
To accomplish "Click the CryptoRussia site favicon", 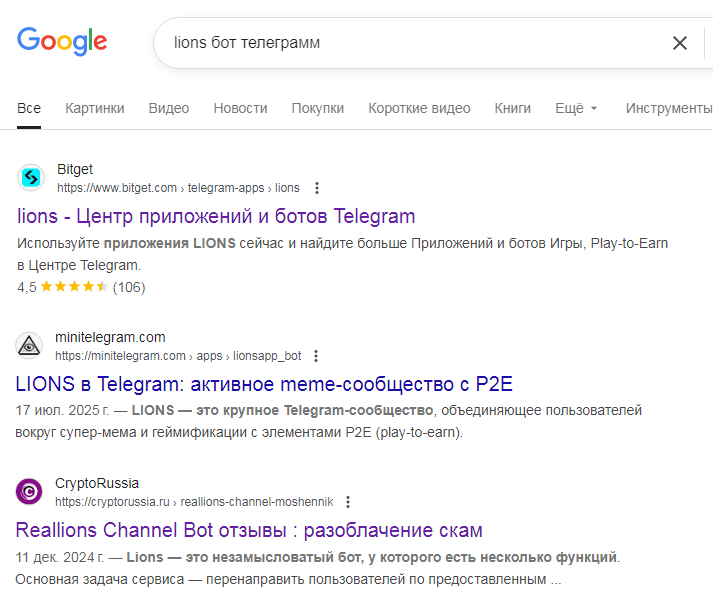I will coord(31,492).
